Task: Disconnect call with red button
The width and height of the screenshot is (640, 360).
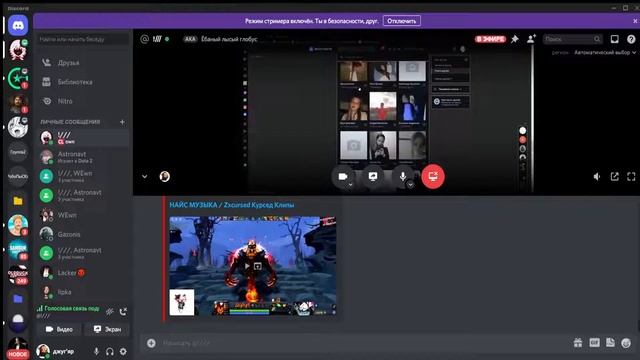Action: point(433,176)
